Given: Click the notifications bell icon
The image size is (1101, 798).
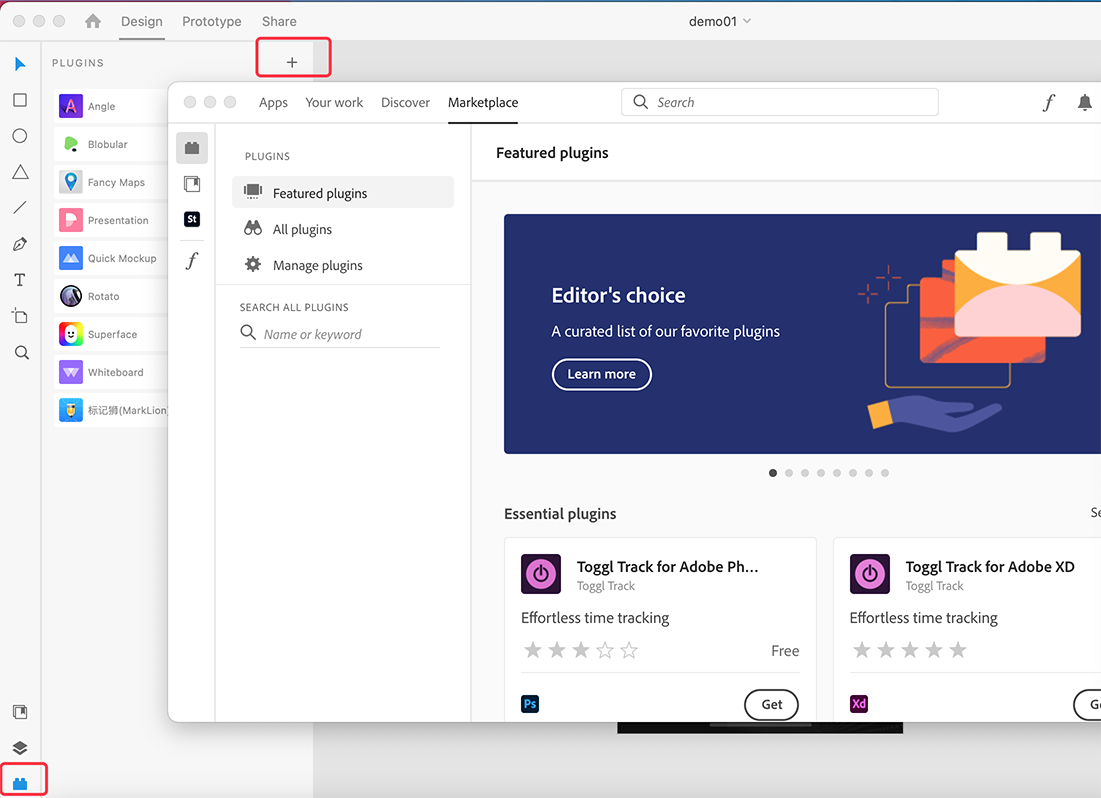Looking at the screenshot, I should (1084, 102).
